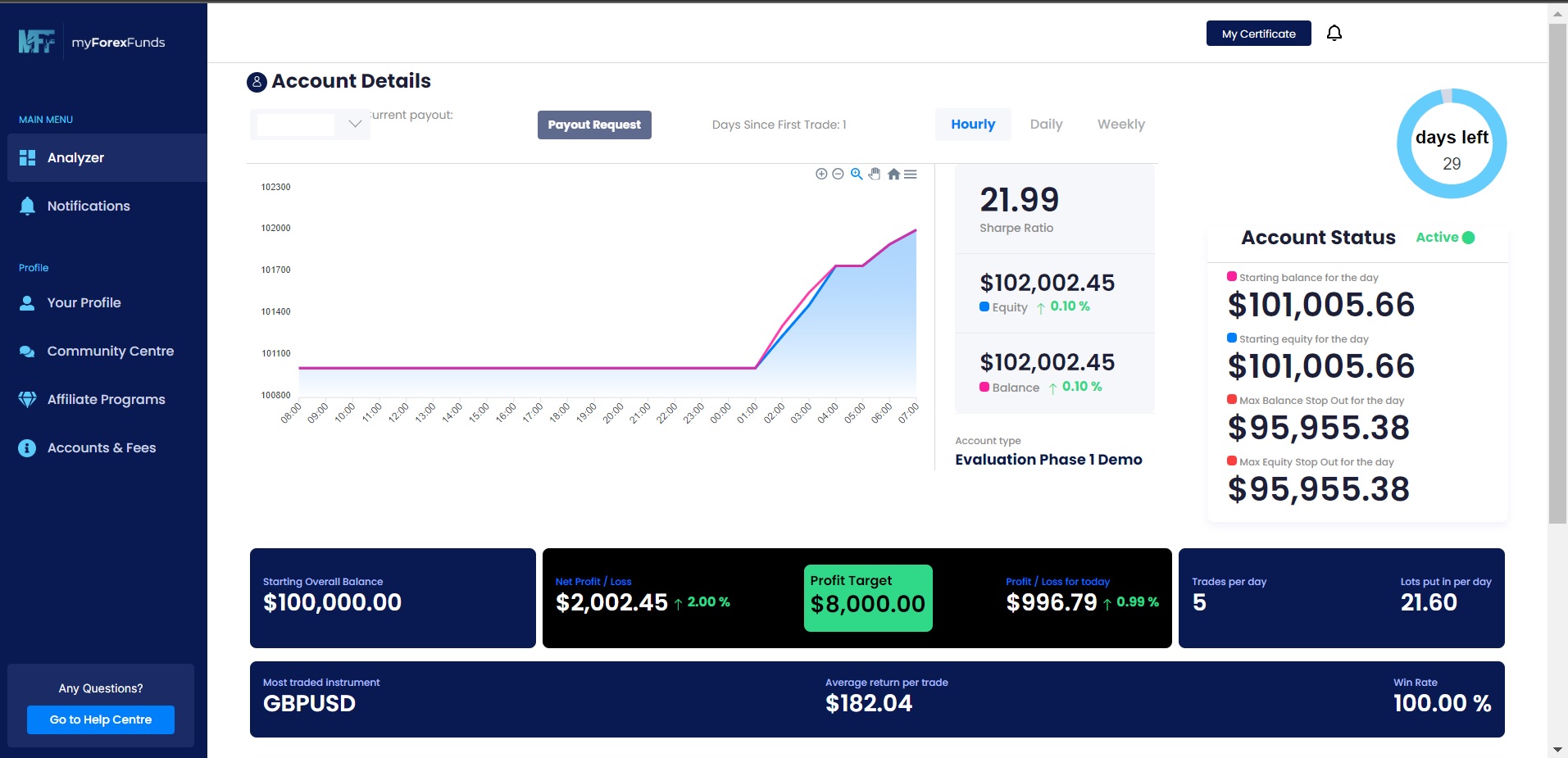
Task: Click the chart zoom-in plus icon
Action: pyautogui.click(x=821, y=174)
